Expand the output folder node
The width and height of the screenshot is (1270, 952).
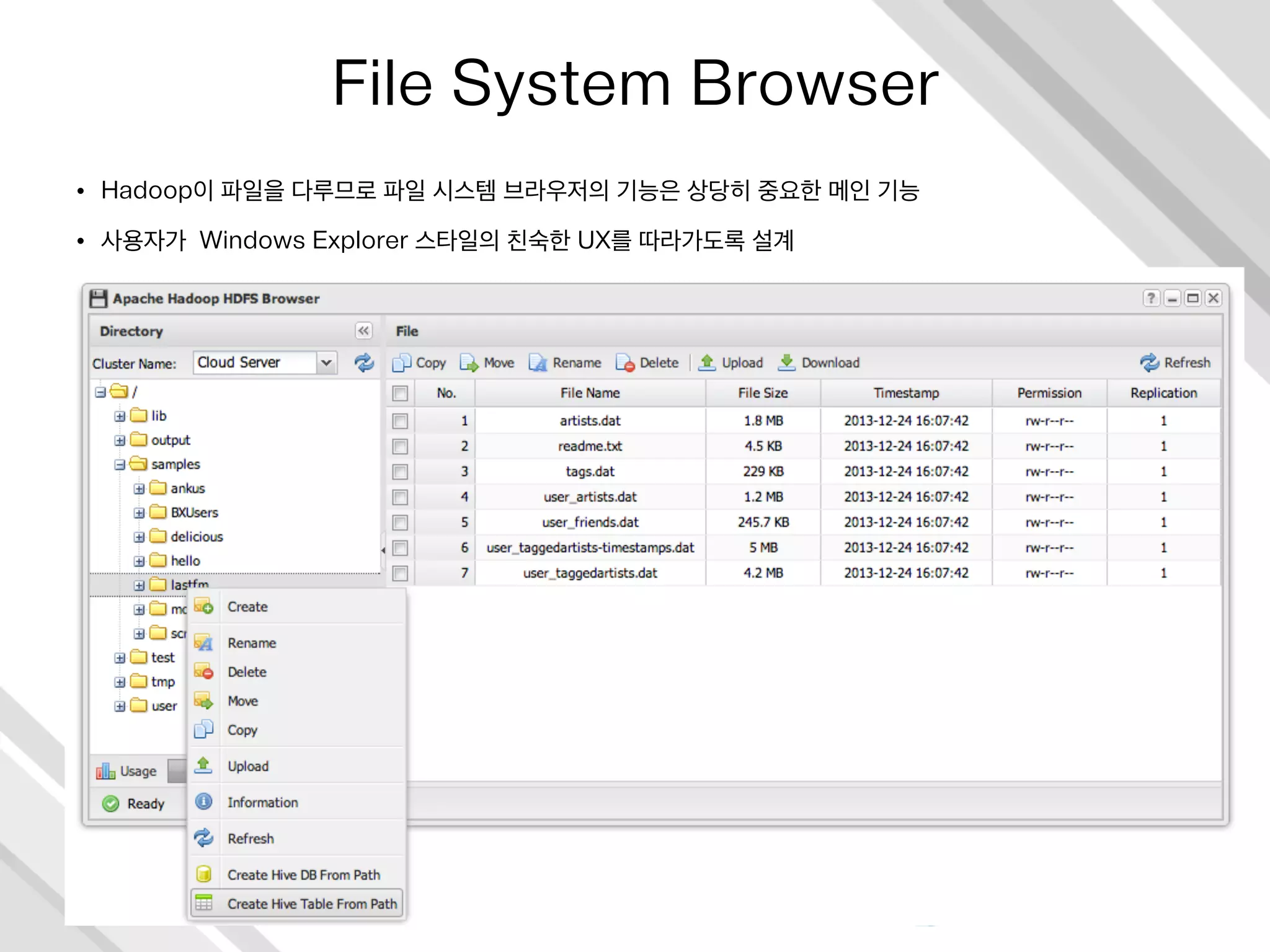click(x=120, y=441)
